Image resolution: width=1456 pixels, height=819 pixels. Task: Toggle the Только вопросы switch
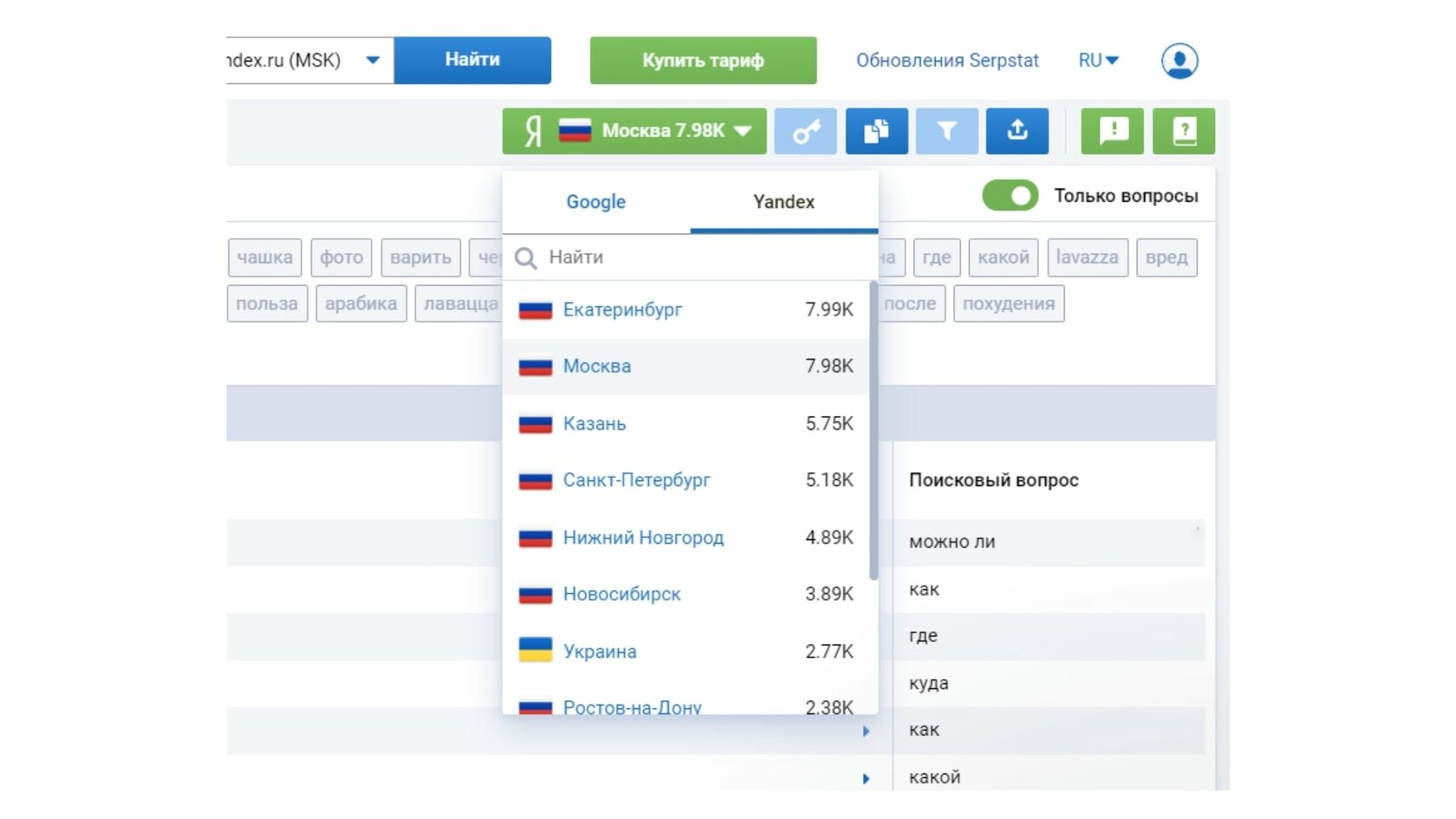coord(1010,196)
